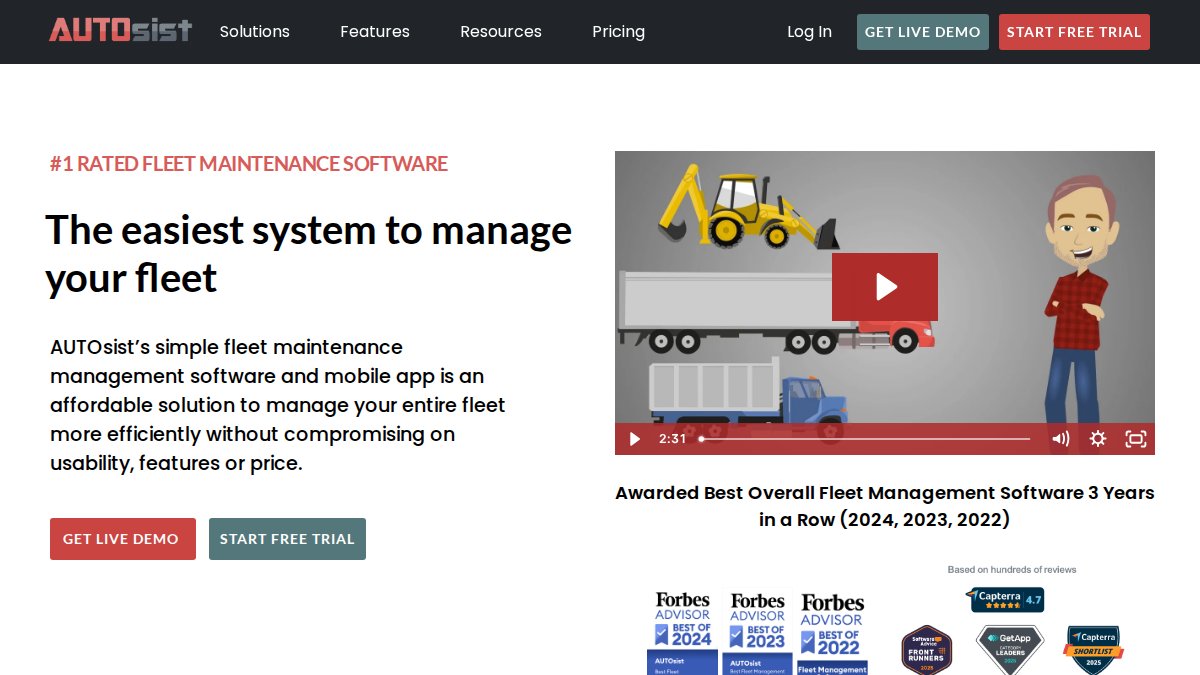
Task: Click the Log In link
Action: pos(809,32)
